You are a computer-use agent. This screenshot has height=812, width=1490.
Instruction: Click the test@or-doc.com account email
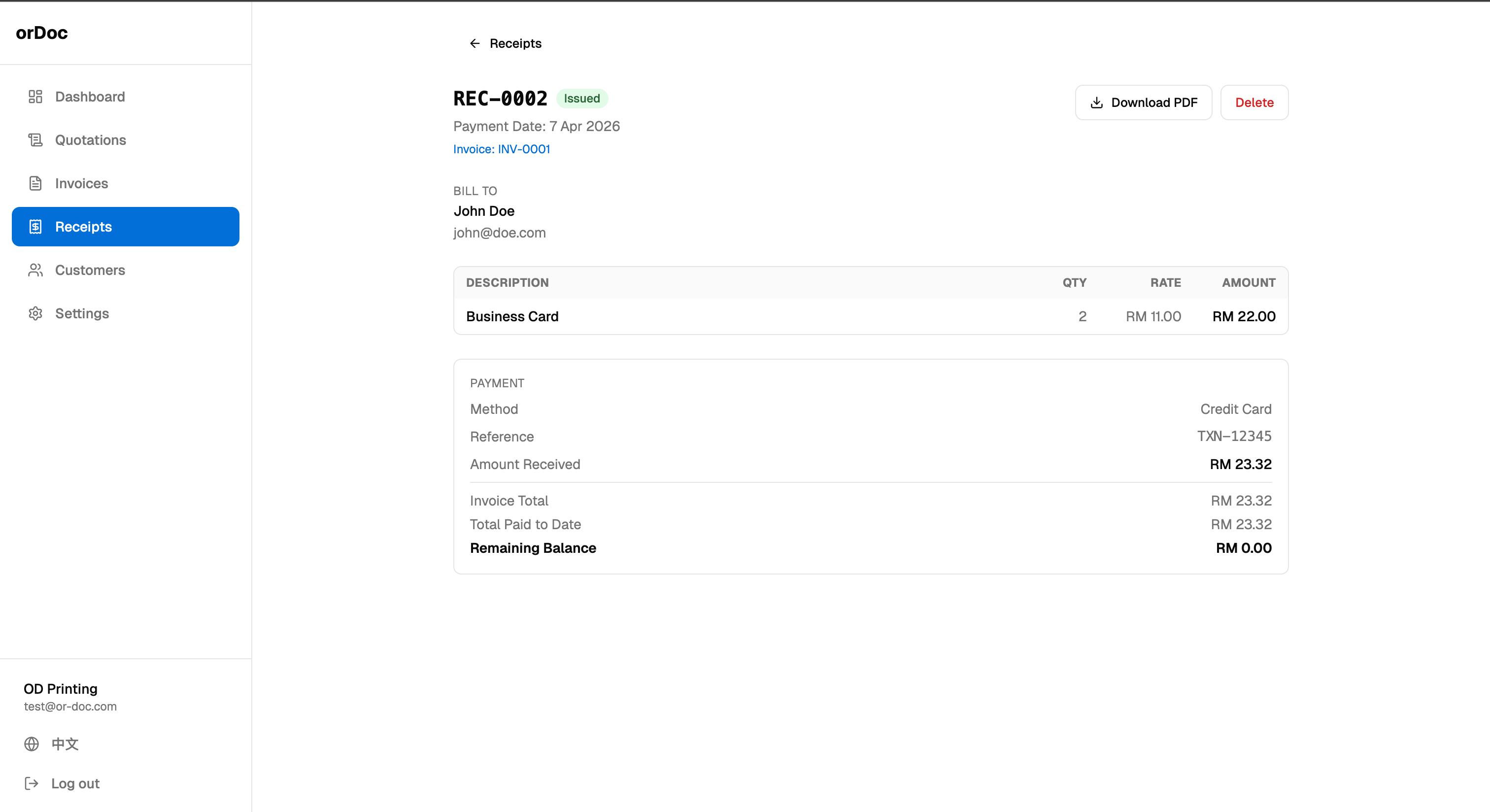[x=70, y=707]
